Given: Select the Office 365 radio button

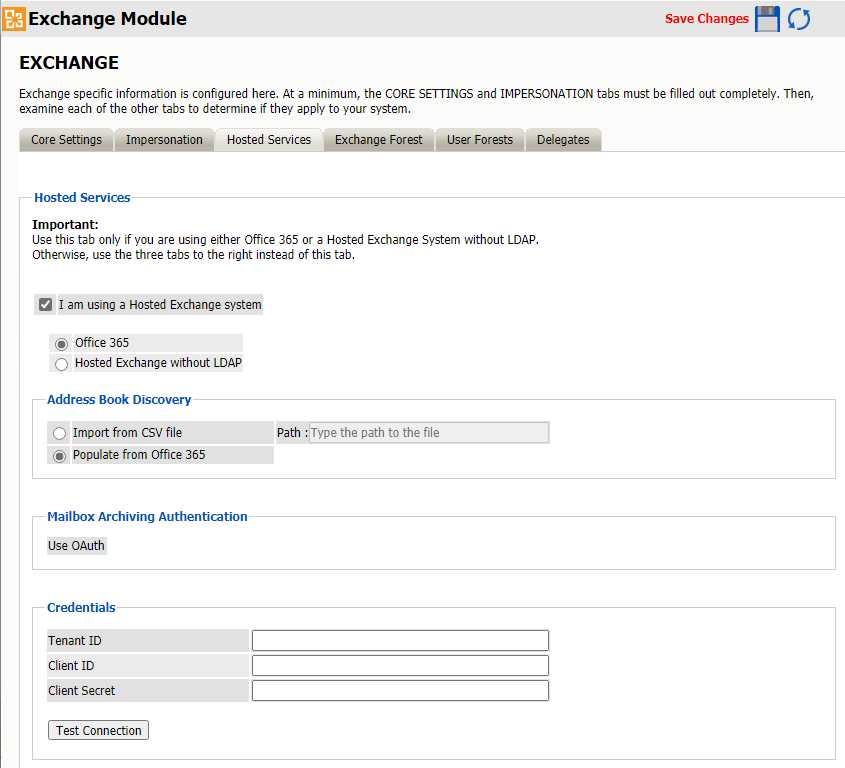Looking at the screenshot, I should click(x=62, y=344).
